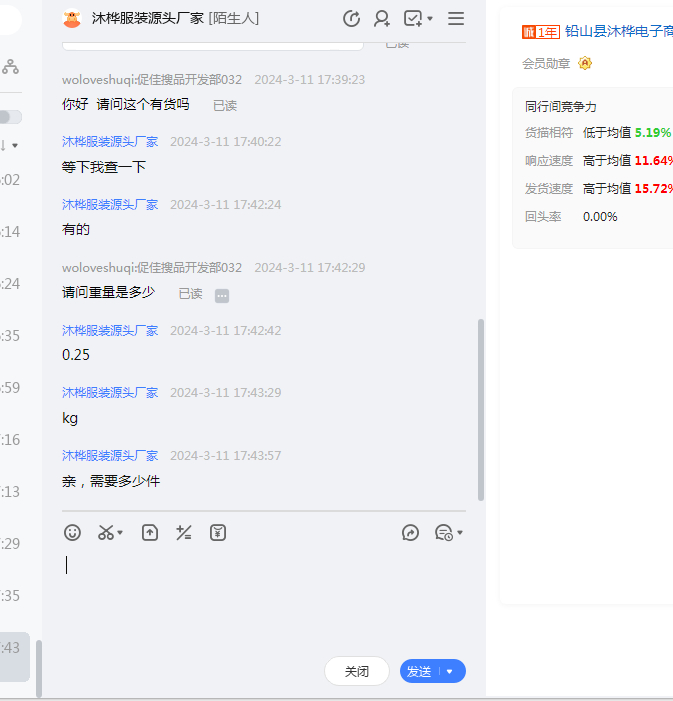The width and height of the screenshot is (673, 701).
Task: Open the quick-reply message dropdown
Action: point(448,533)
